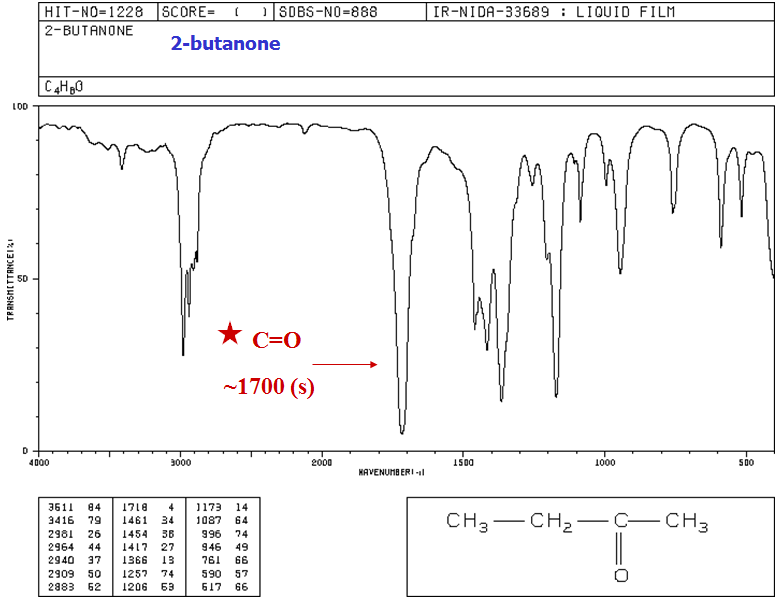Click the 3000 tick label on the x-axis
This screenshot has width=777, height=599.
(180, 463)
